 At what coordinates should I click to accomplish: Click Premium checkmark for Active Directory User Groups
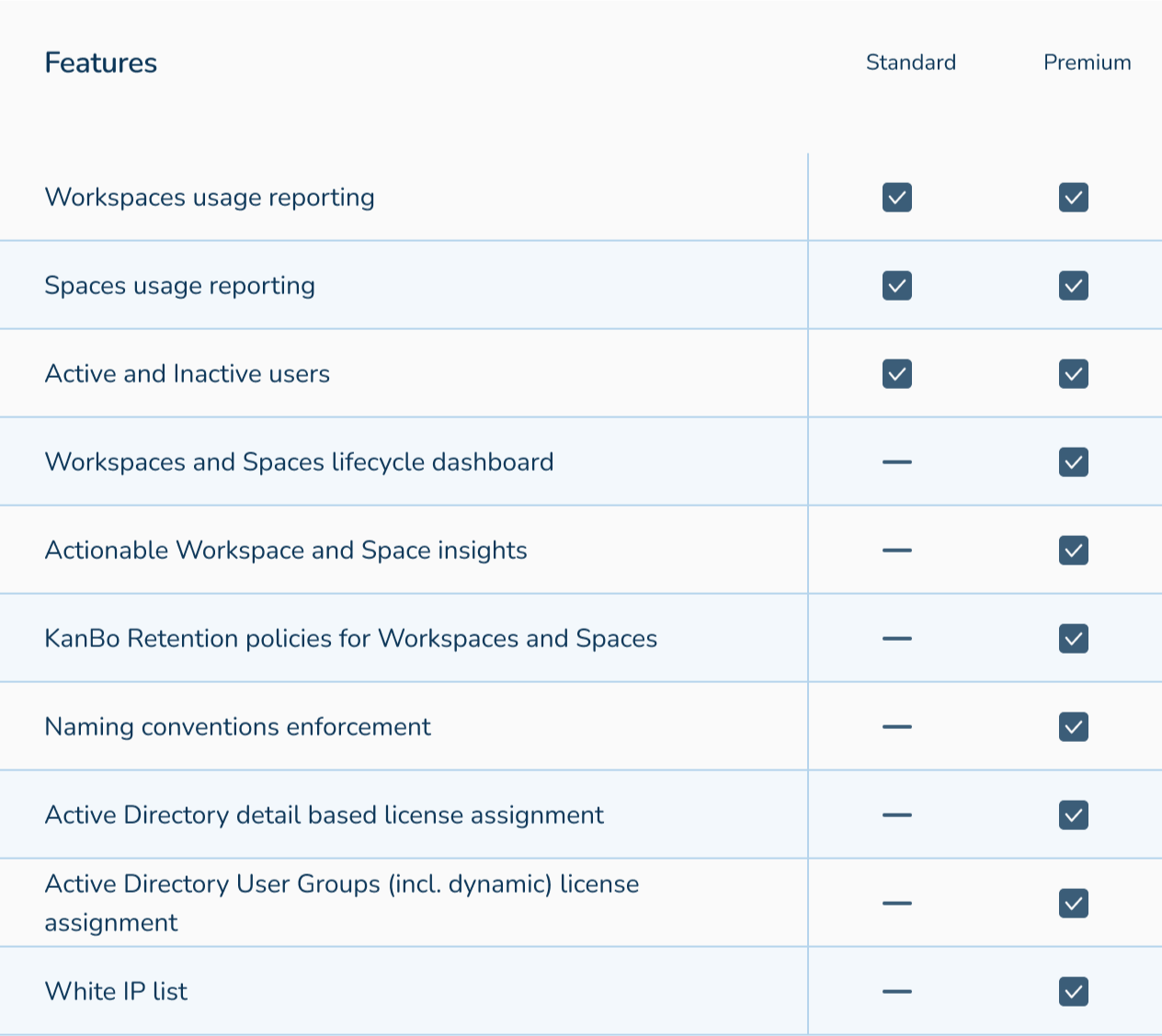(1073, 904)
